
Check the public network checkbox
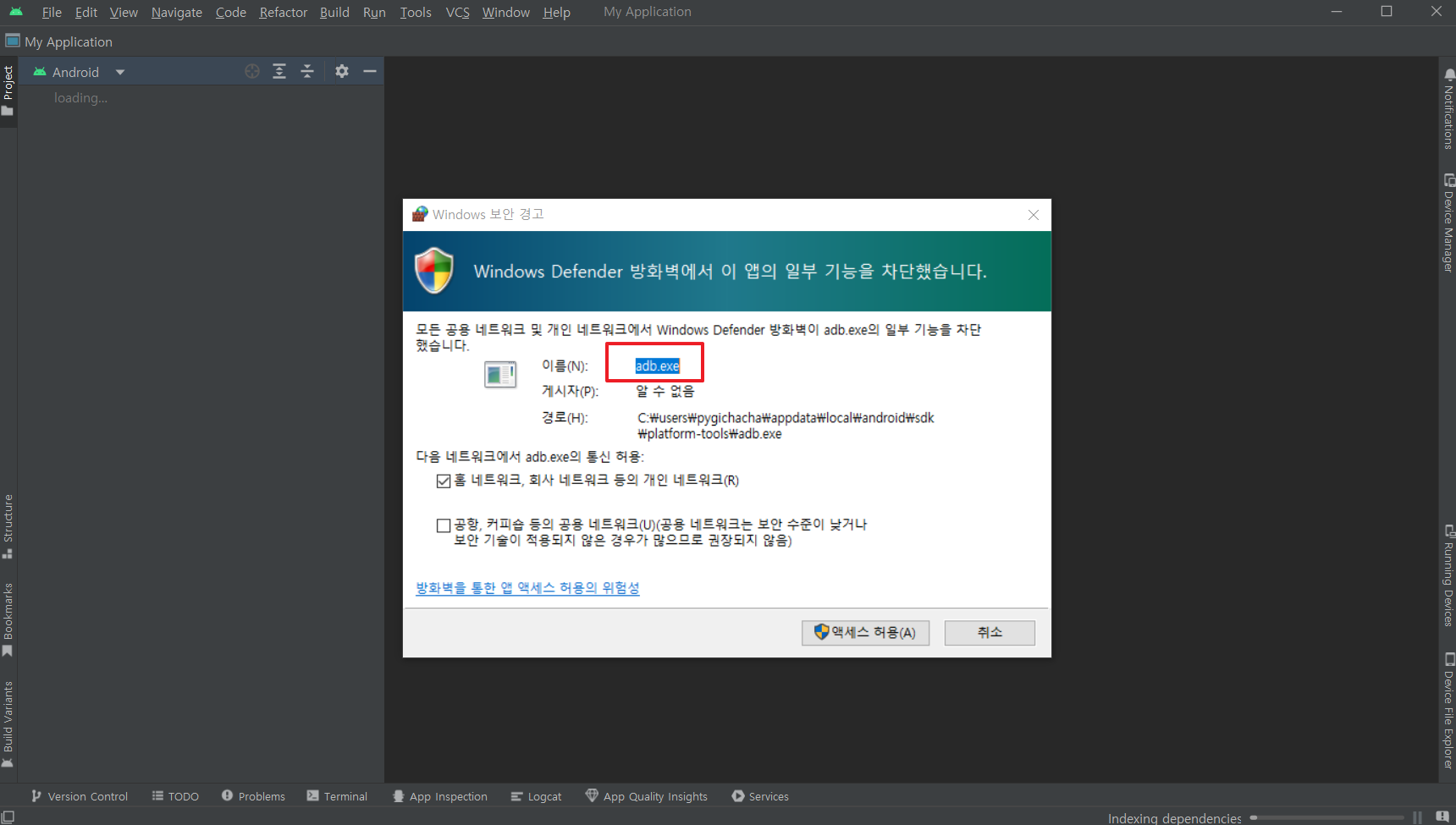tap(444, 525)
